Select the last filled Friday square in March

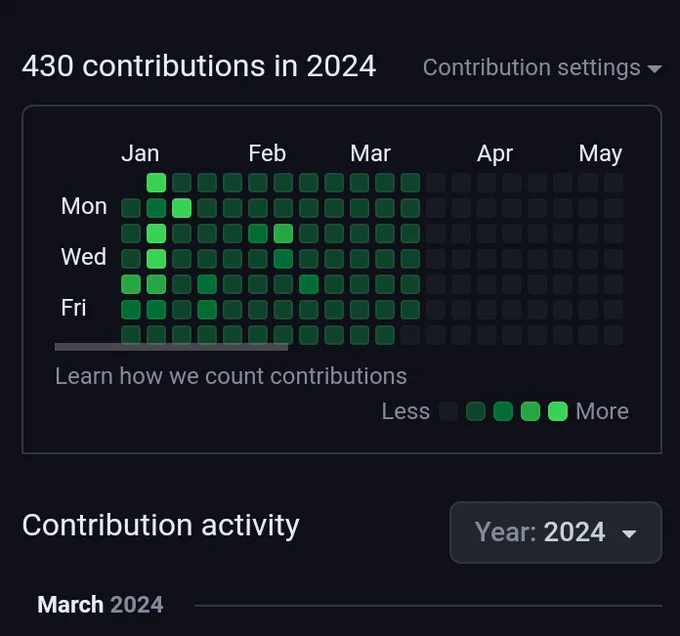[x=410, y=310]
